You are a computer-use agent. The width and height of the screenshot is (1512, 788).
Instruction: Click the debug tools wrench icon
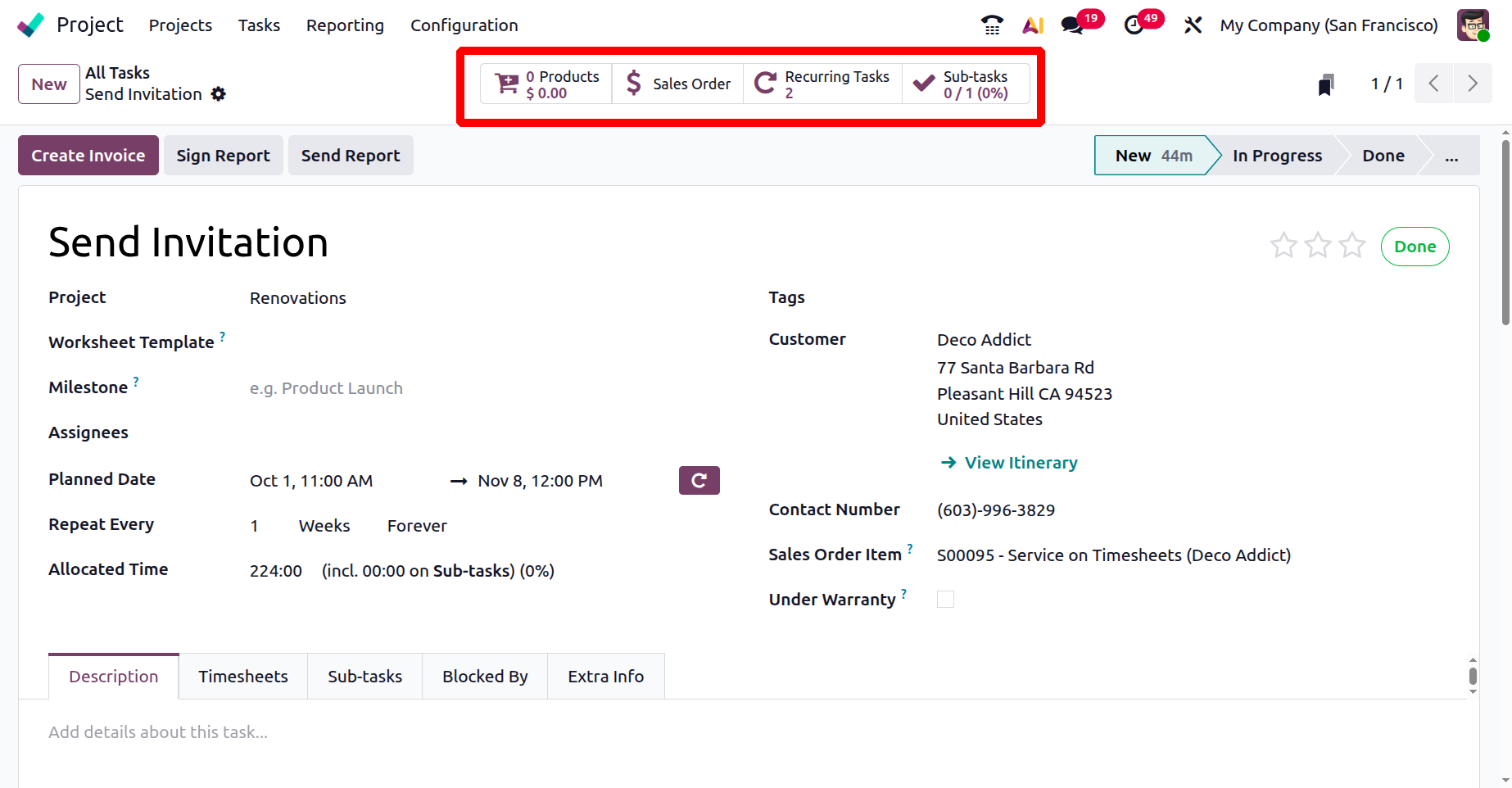pos(1193,25)
